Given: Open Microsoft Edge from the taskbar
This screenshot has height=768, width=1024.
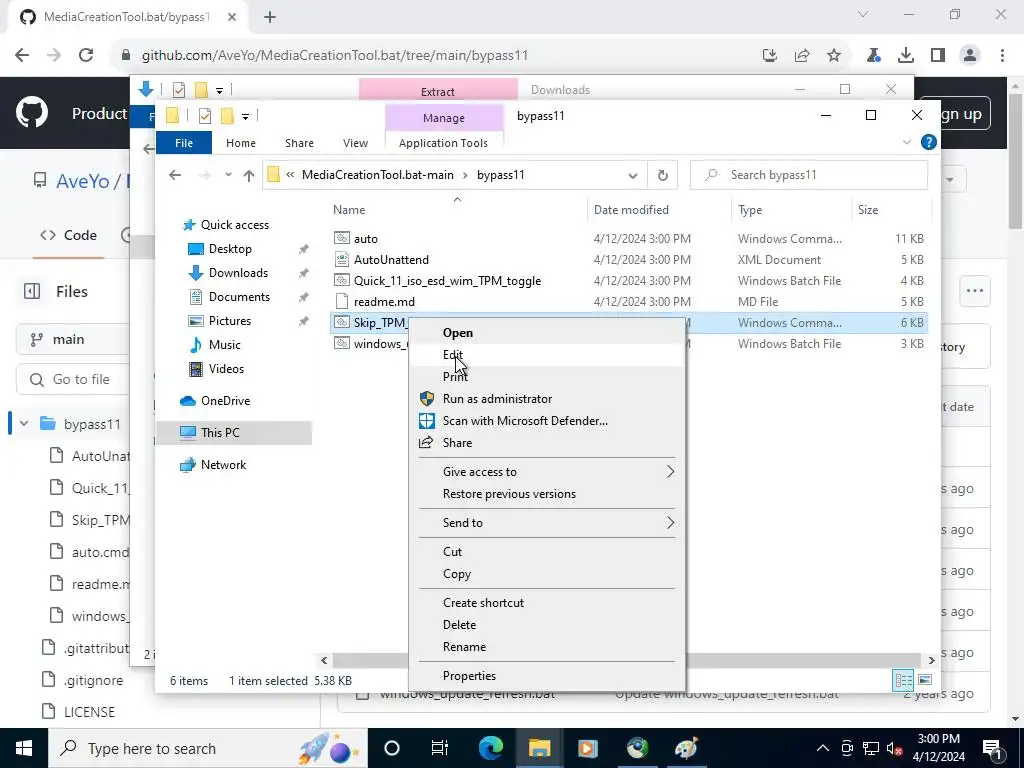Looking at the screenshot, I should (491, 748).
